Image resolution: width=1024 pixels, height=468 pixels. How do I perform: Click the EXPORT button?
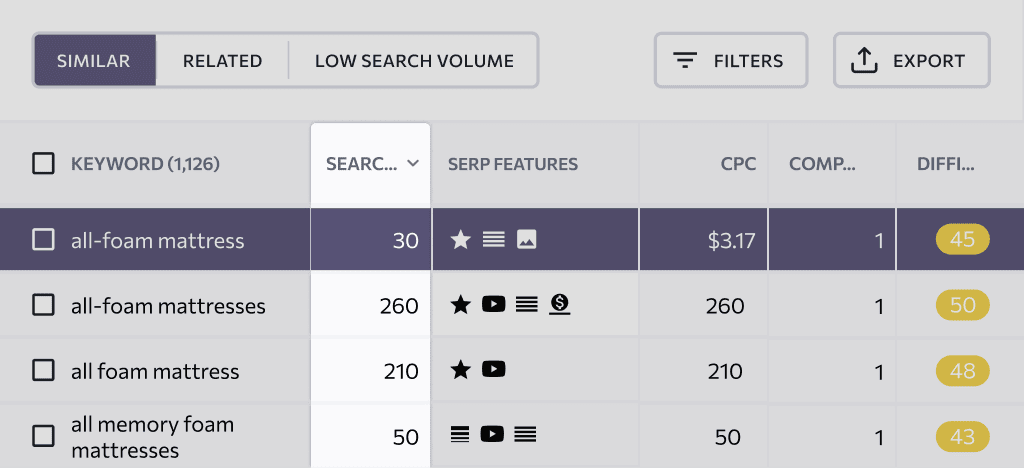912,60
